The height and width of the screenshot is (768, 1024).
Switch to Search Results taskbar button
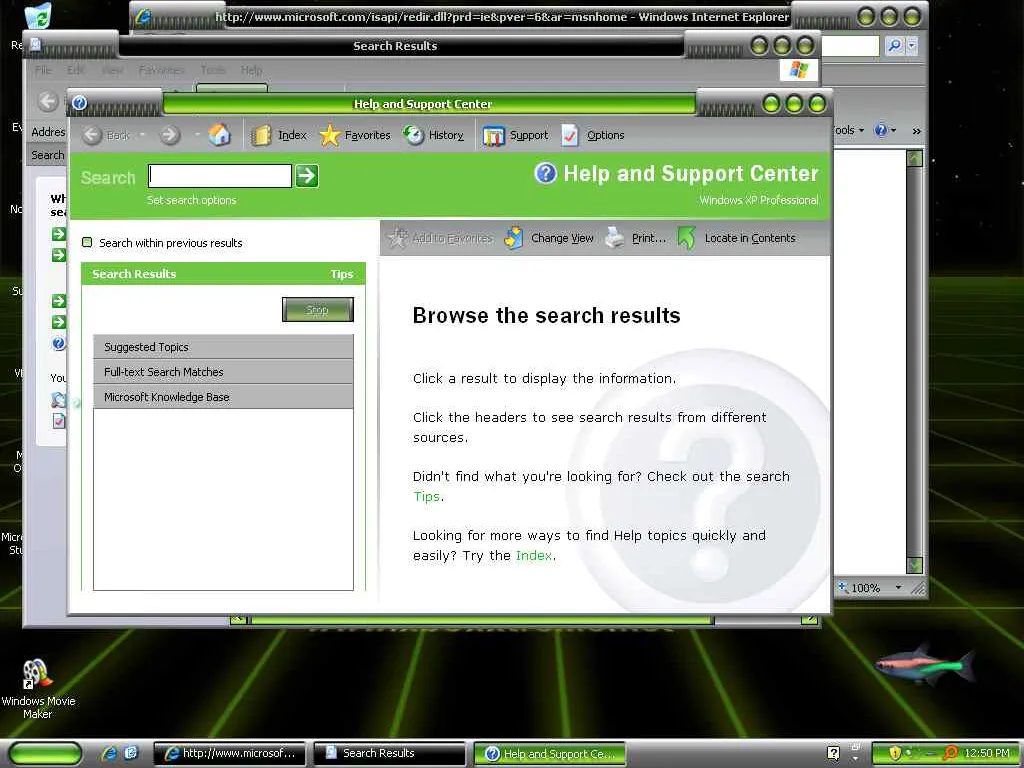pyautogui.click(x=389, y=753)
